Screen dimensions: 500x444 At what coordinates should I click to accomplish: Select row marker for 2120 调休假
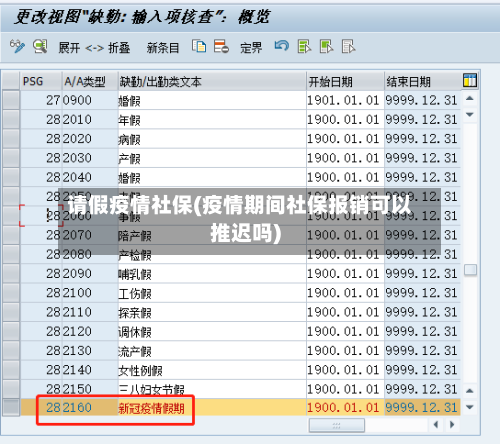click(x=11, y=332)
